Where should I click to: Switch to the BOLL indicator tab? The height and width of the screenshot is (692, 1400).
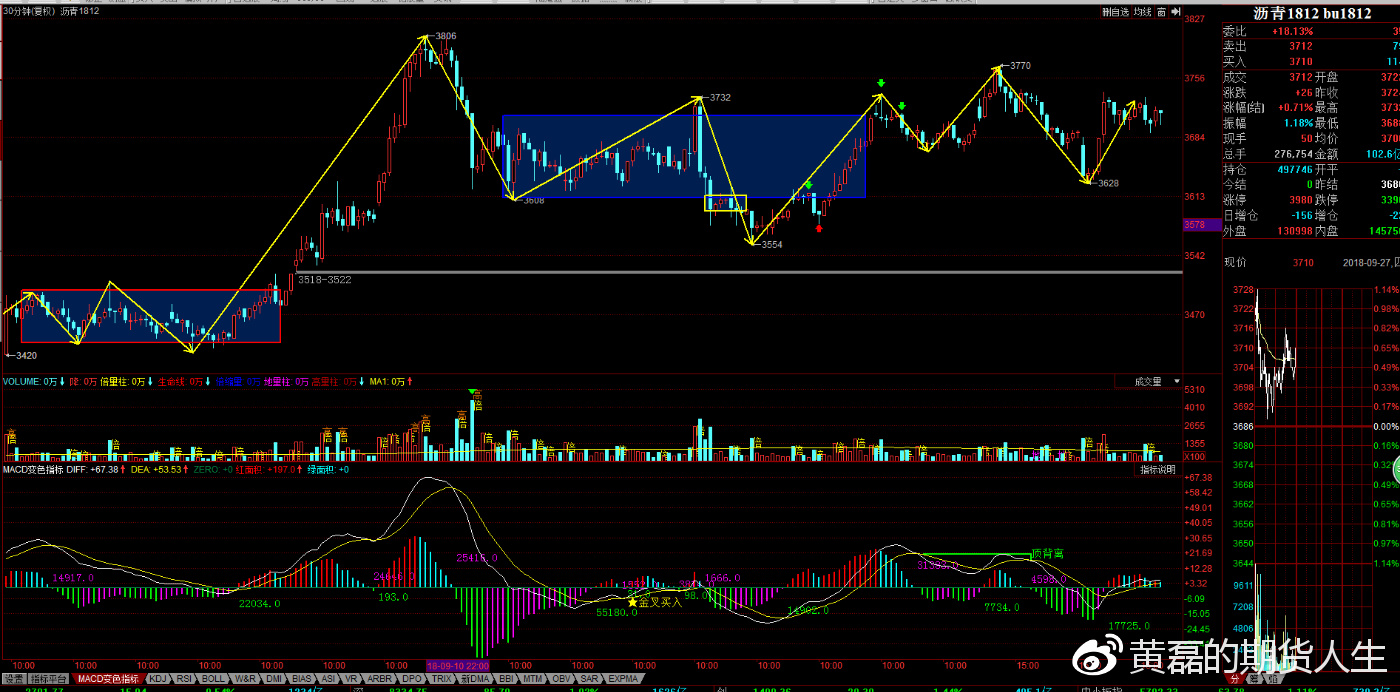pos(212,679)
